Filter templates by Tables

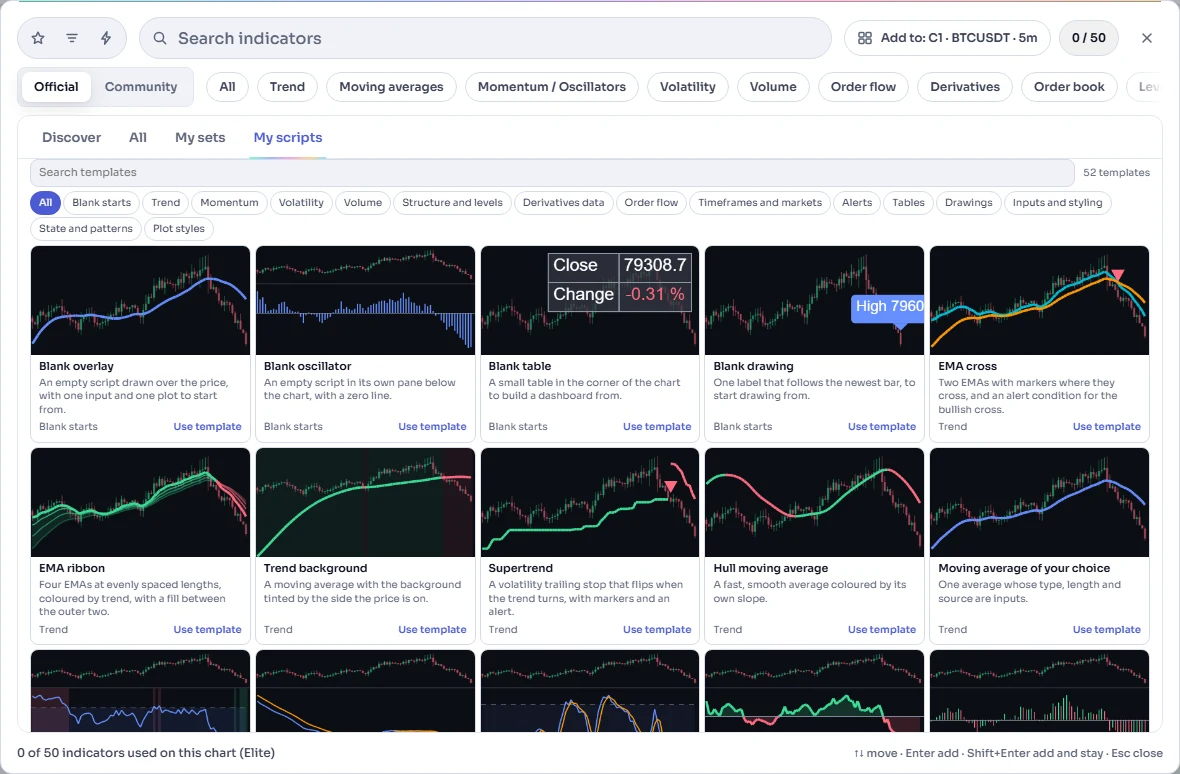pos(908,202)
